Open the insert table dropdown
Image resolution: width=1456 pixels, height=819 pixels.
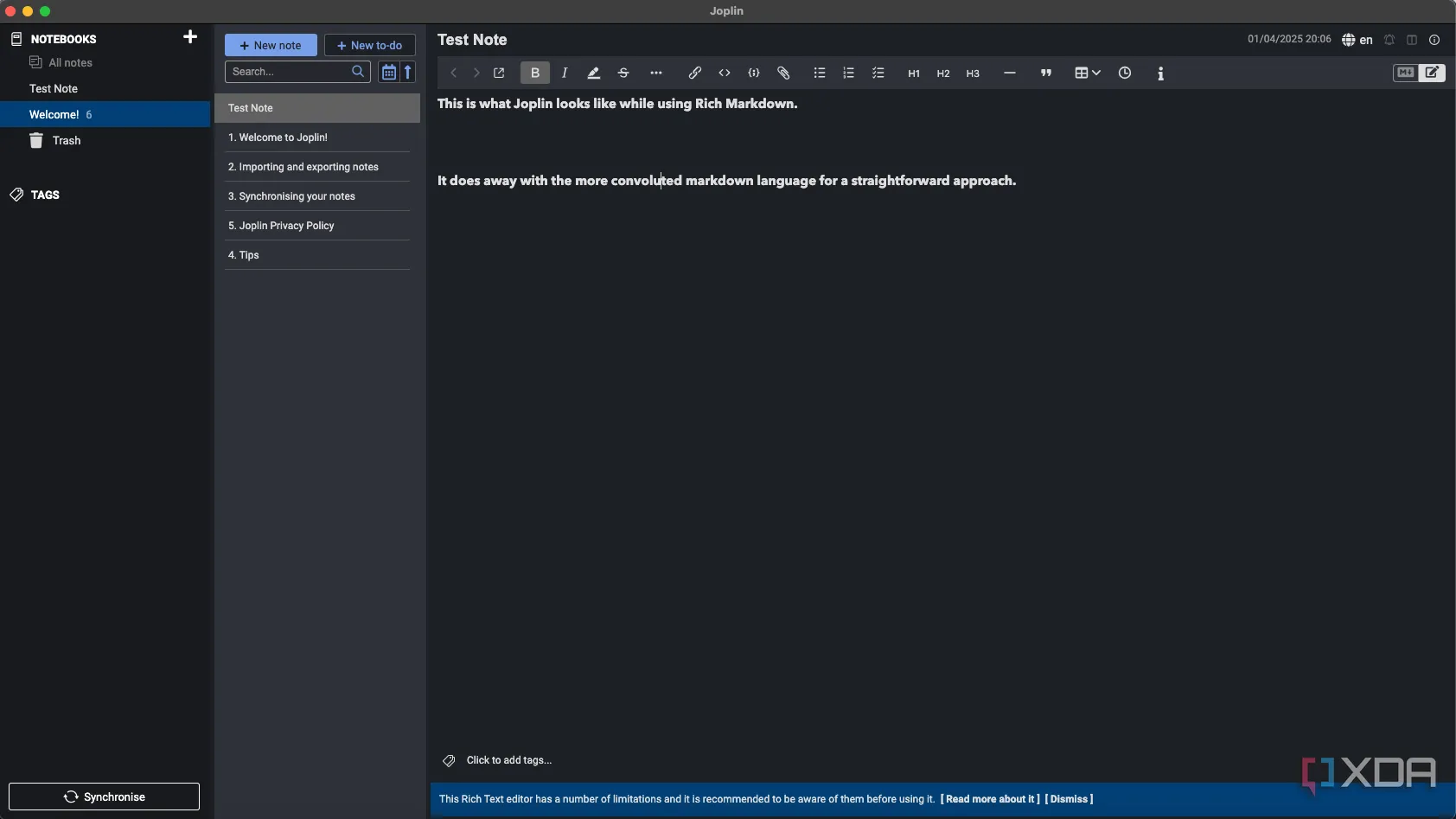click(1087, 74)
